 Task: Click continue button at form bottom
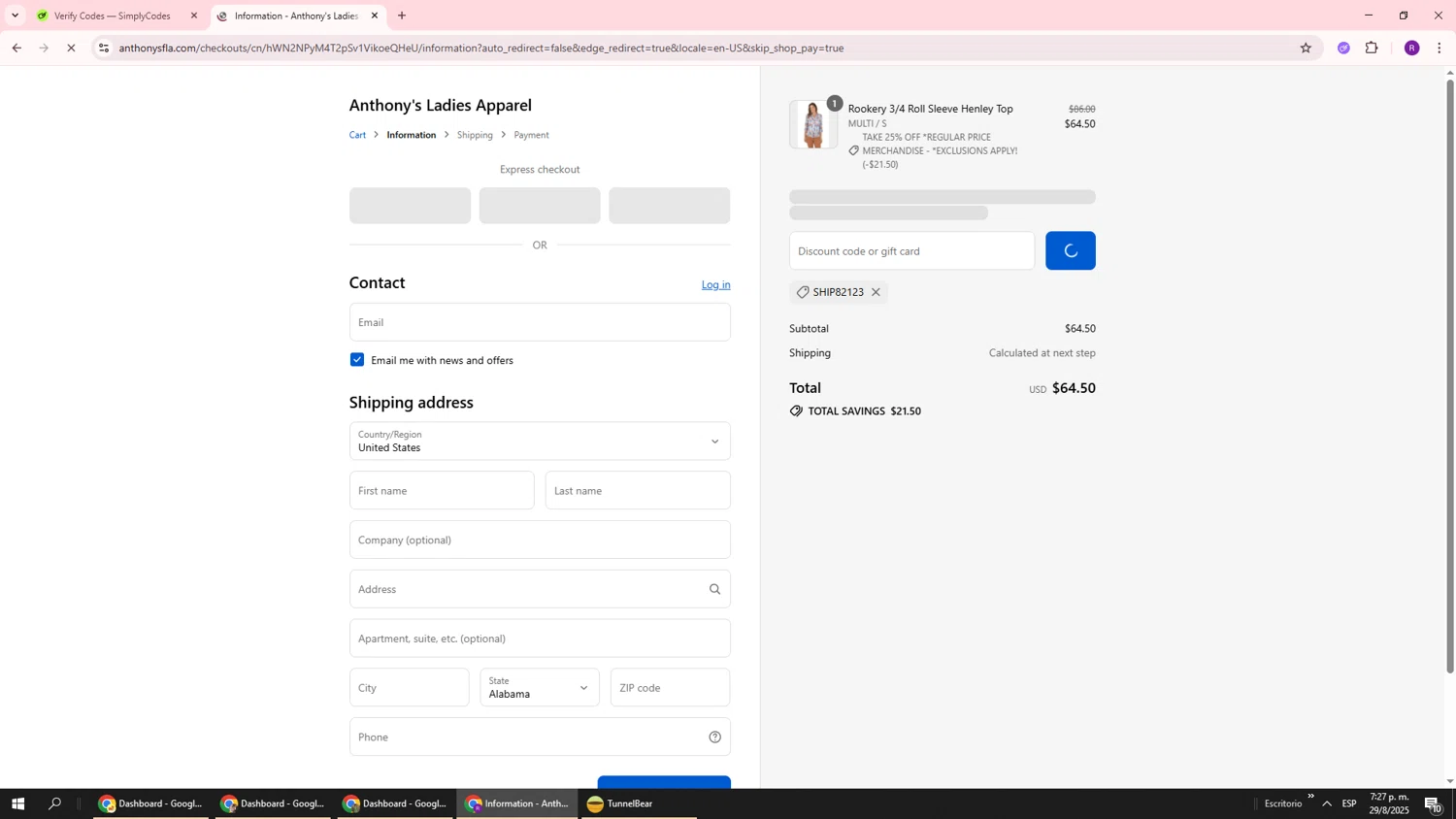pyautogui.click(x=664, y=782)
